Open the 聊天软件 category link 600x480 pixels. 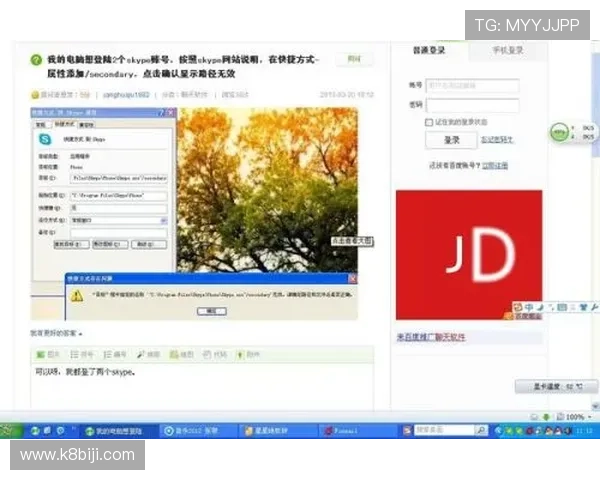[x=194, y=95]
